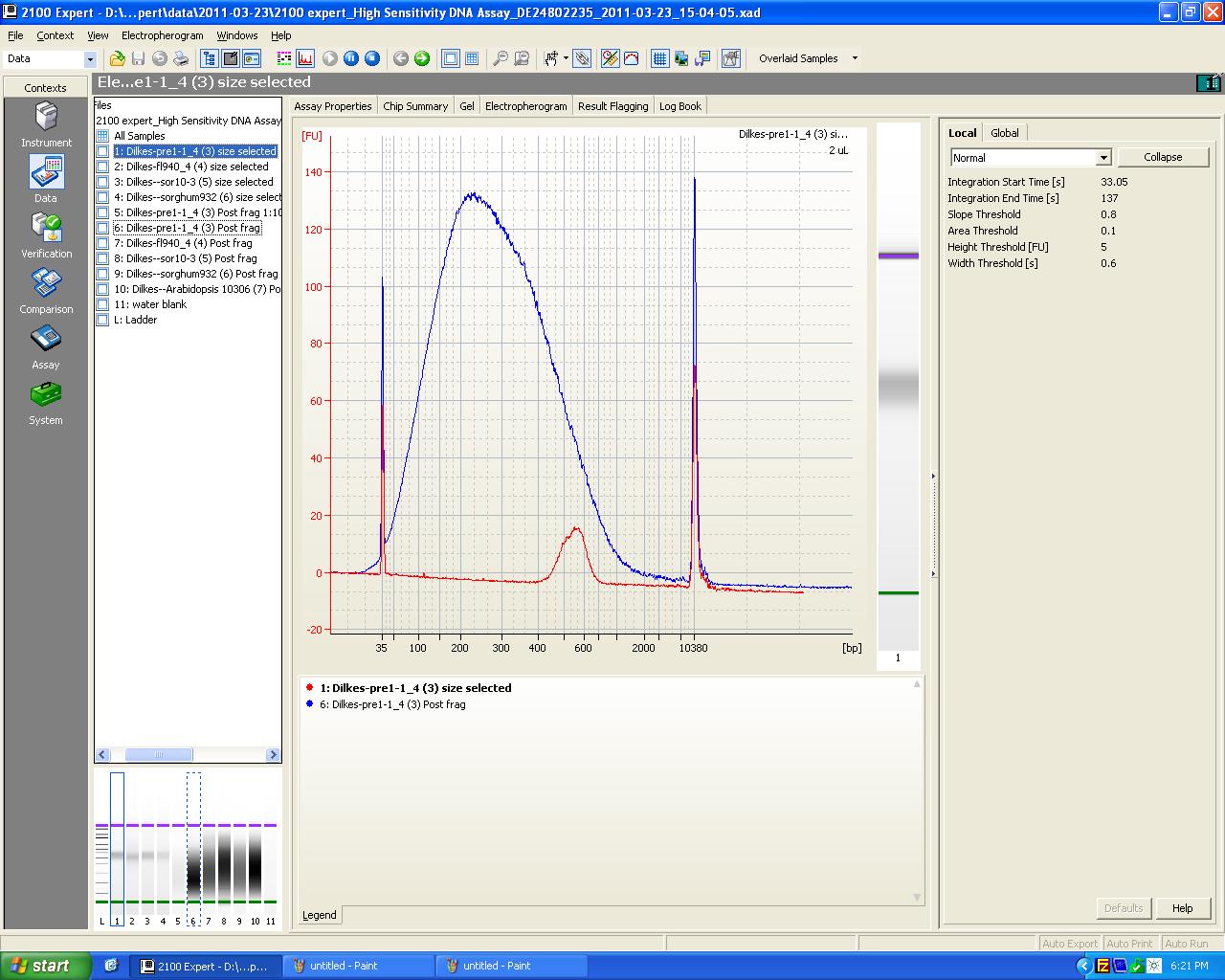Screen dimensions: 1225x980
Task: Check sample 2 Dilkes-fl940_4 size selected checkbox
Action: [x=102, y=167]
